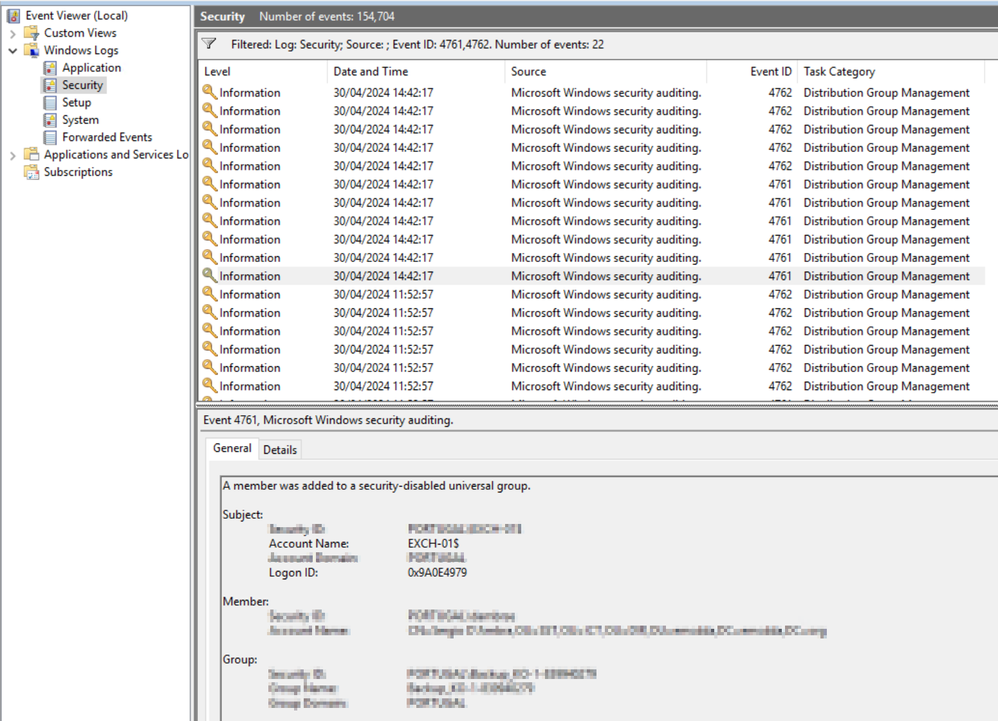
Task: Click the filter funnel icon above the event list
Action: pyautogui.click(x=209, y=44)
